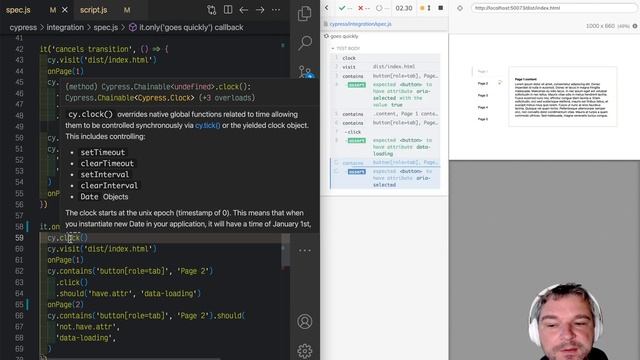The height and width of the screenshot is (360, 640).
Task: Select the assert aria-selected true entry
Action: point(385,94)
